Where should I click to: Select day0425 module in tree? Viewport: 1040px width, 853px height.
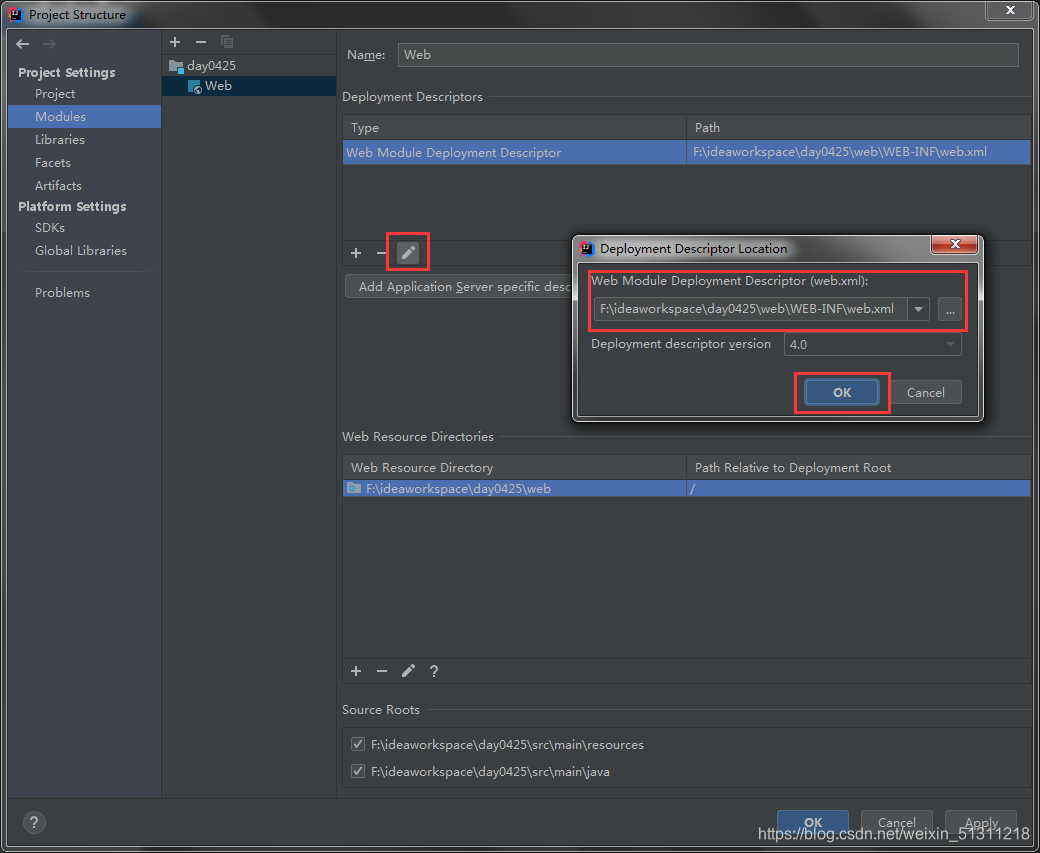[x=211, y=66]
